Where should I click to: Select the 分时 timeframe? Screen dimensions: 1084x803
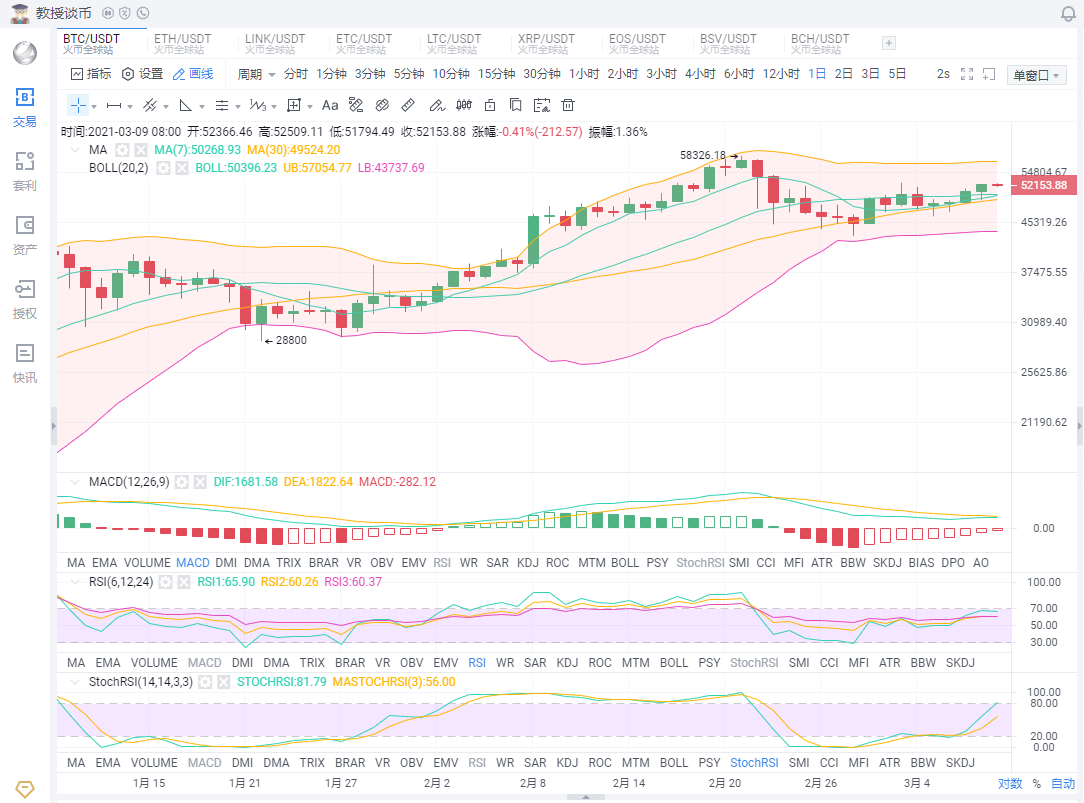coord(295,74)
